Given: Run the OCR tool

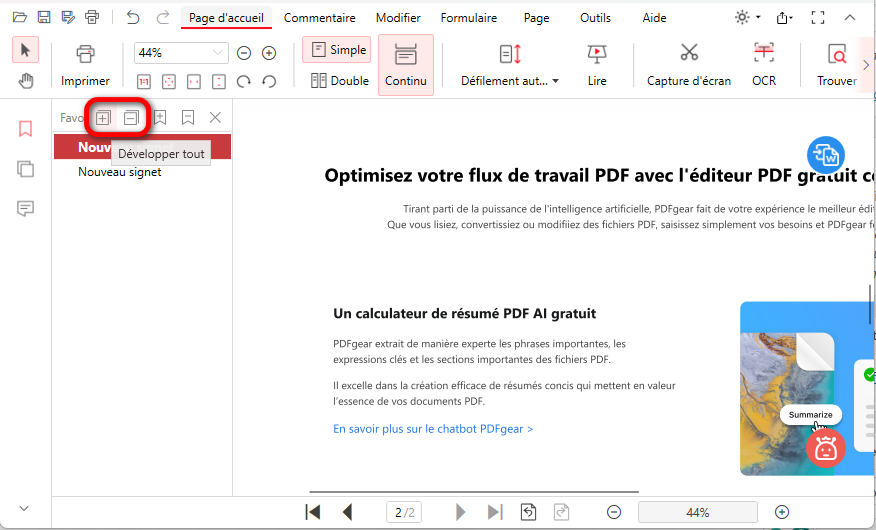Looking at the screenshot, I should (x=764, y=65).
